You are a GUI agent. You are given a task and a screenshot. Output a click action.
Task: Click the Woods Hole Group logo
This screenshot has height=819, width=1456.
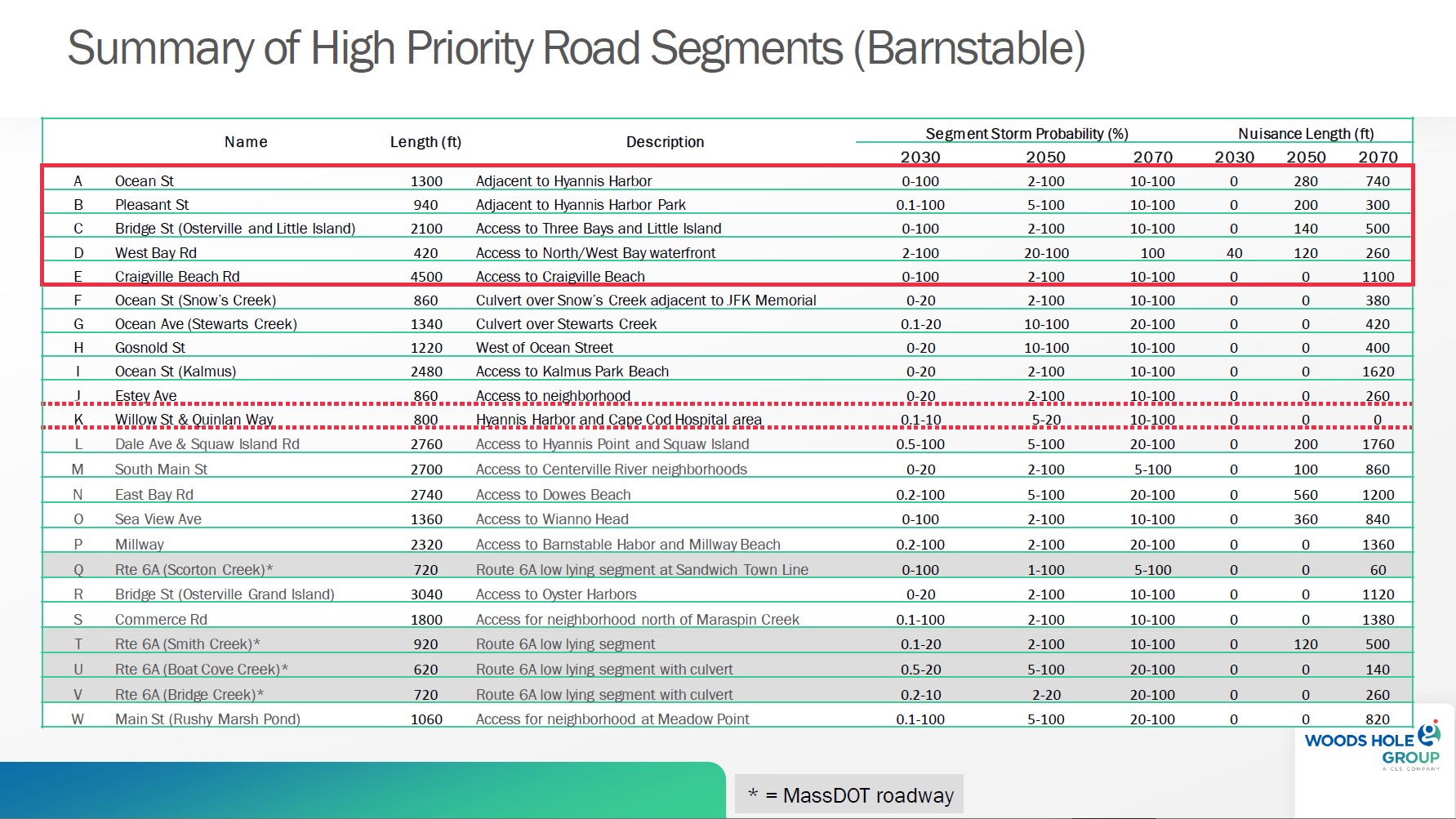(1372, 746)
